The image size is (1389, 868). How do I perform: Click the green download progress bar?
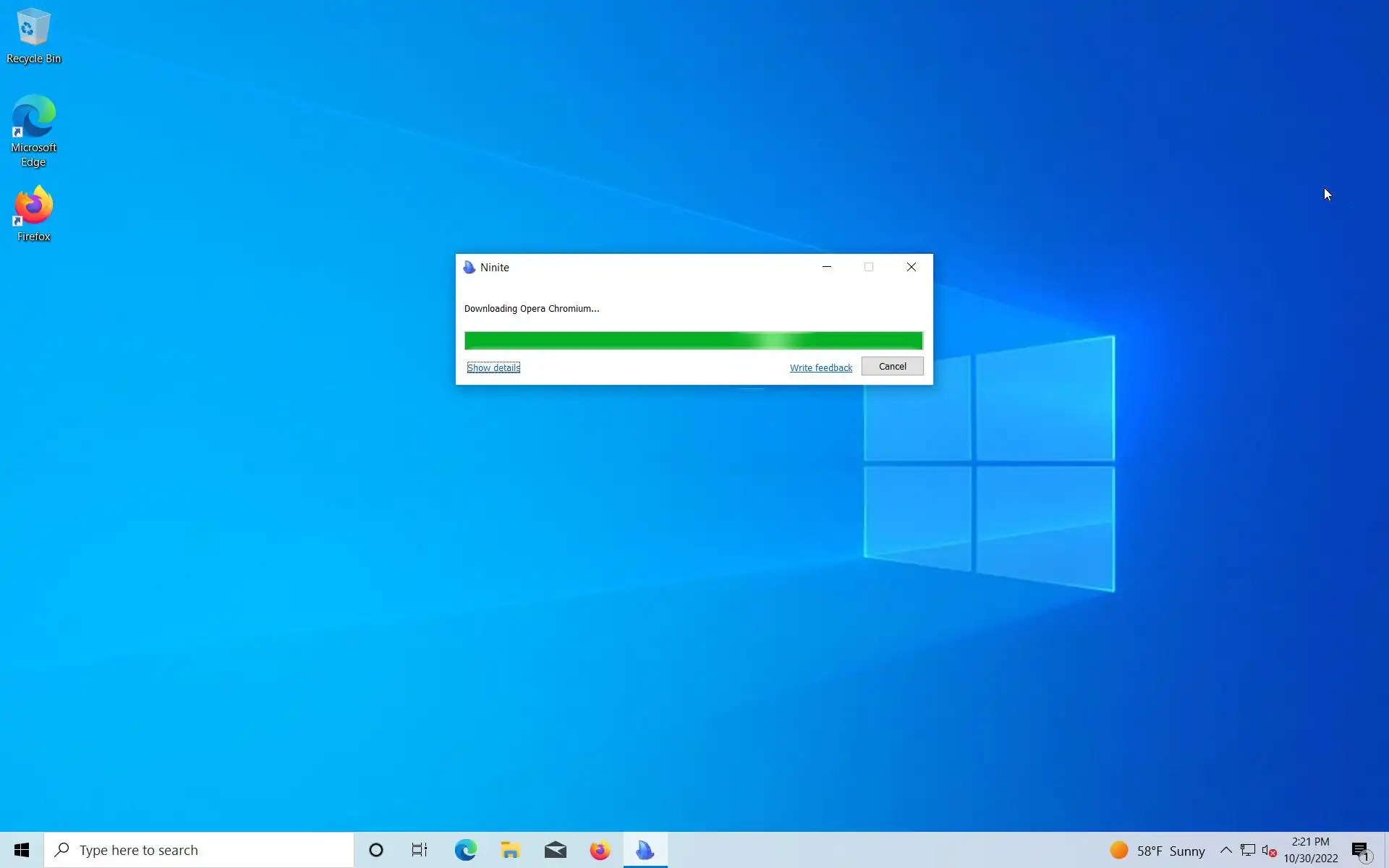tap(693, 341)
